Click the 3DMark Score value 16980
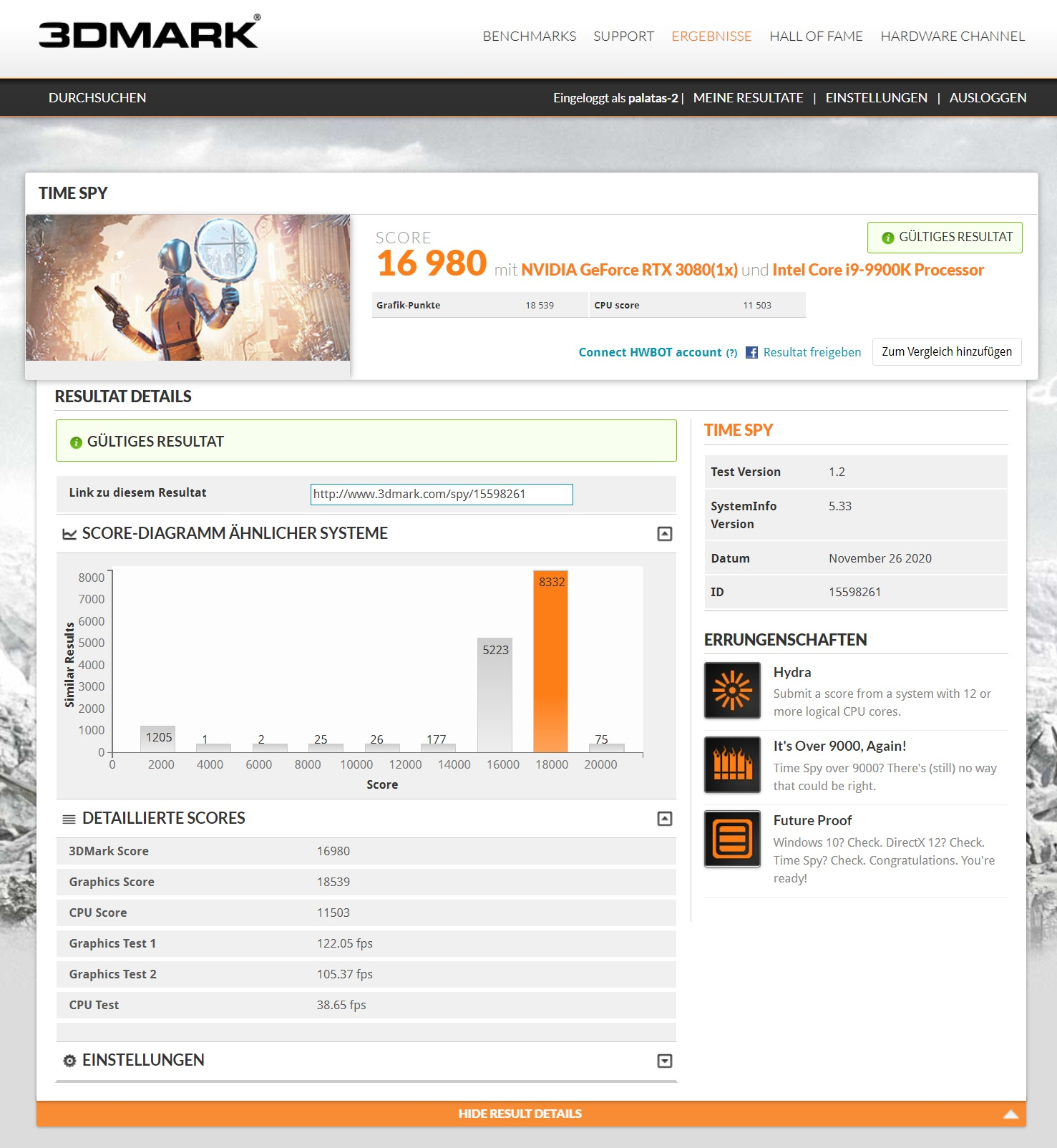This screenshot has width=1057, height=1148. [x=333, y=851]
